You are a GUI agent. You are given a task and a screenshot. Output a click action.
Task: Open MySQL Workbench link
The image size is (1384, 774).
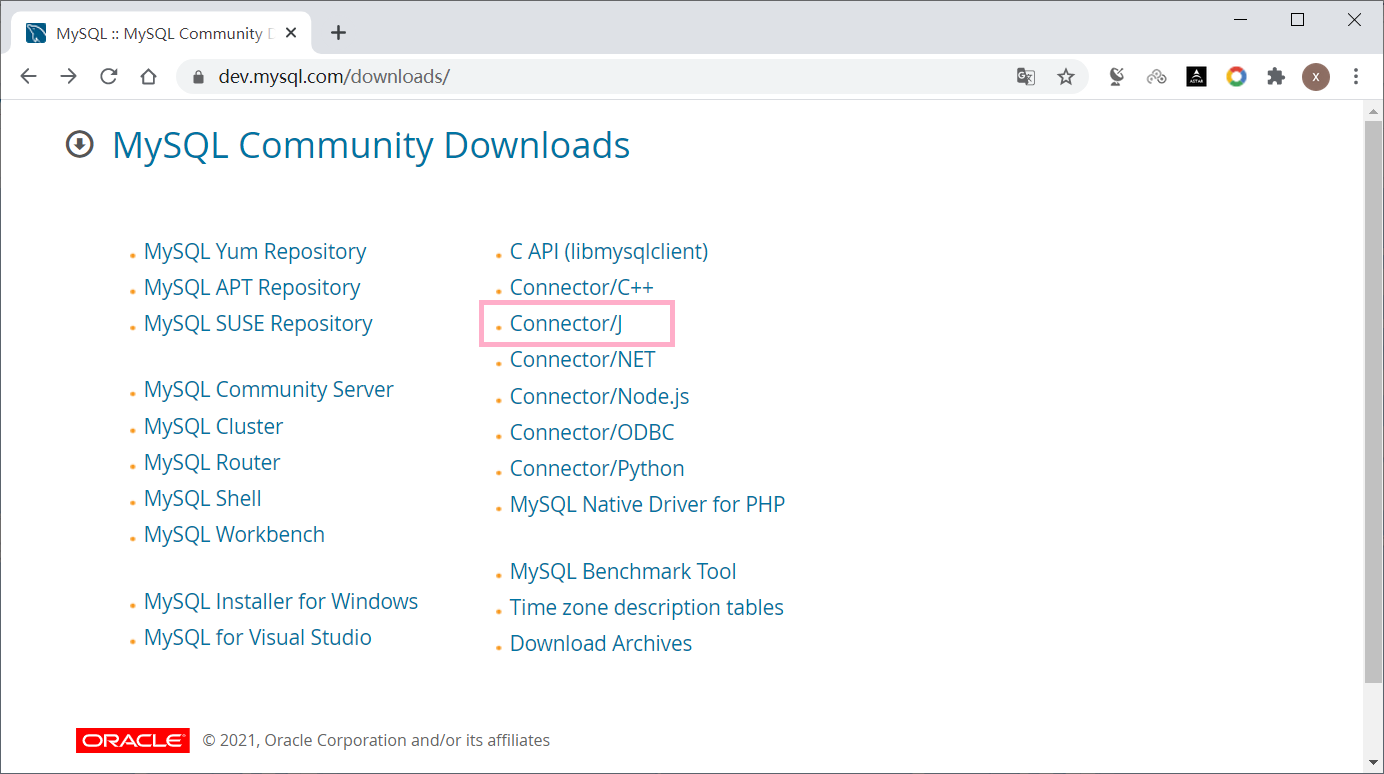pyautogui.click(x=234, y=534)
